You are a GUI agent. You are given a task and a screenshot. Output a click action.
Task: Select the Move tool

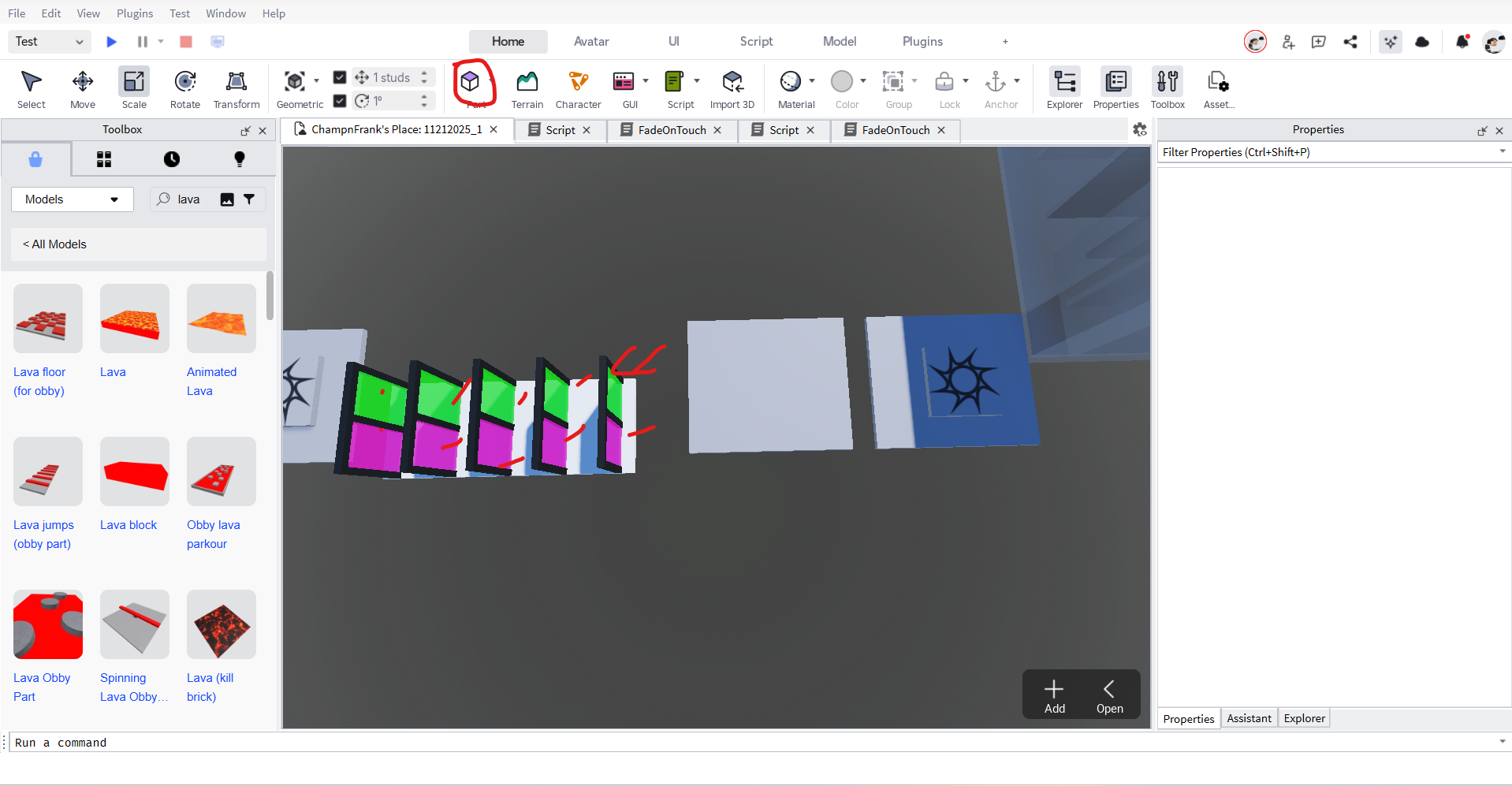[x=83, y=88]
